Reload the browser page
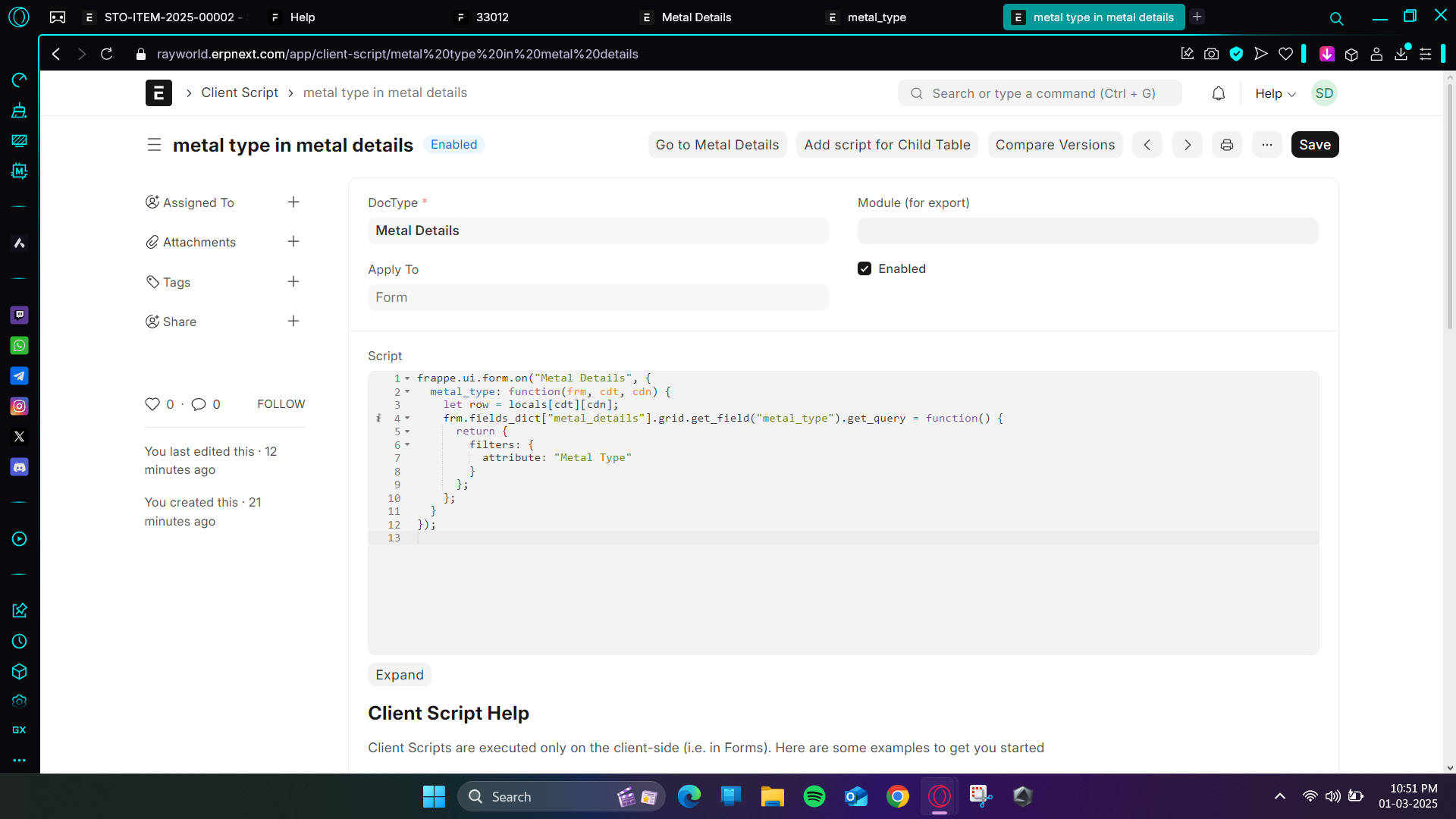Image resolution: width=1456 pixels, height=819 pixels. tap(107, 54)
